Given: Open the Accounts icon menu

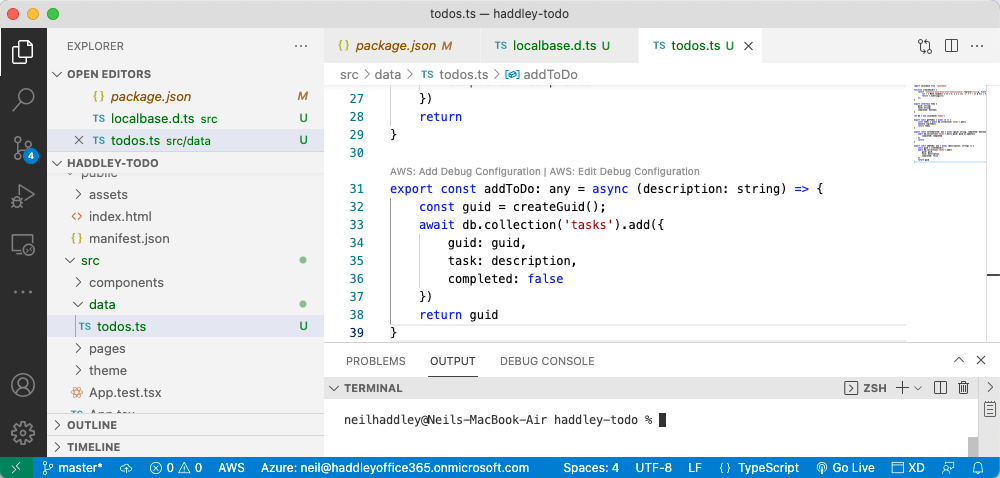Looking at the screenshot, I should point(23,385).
